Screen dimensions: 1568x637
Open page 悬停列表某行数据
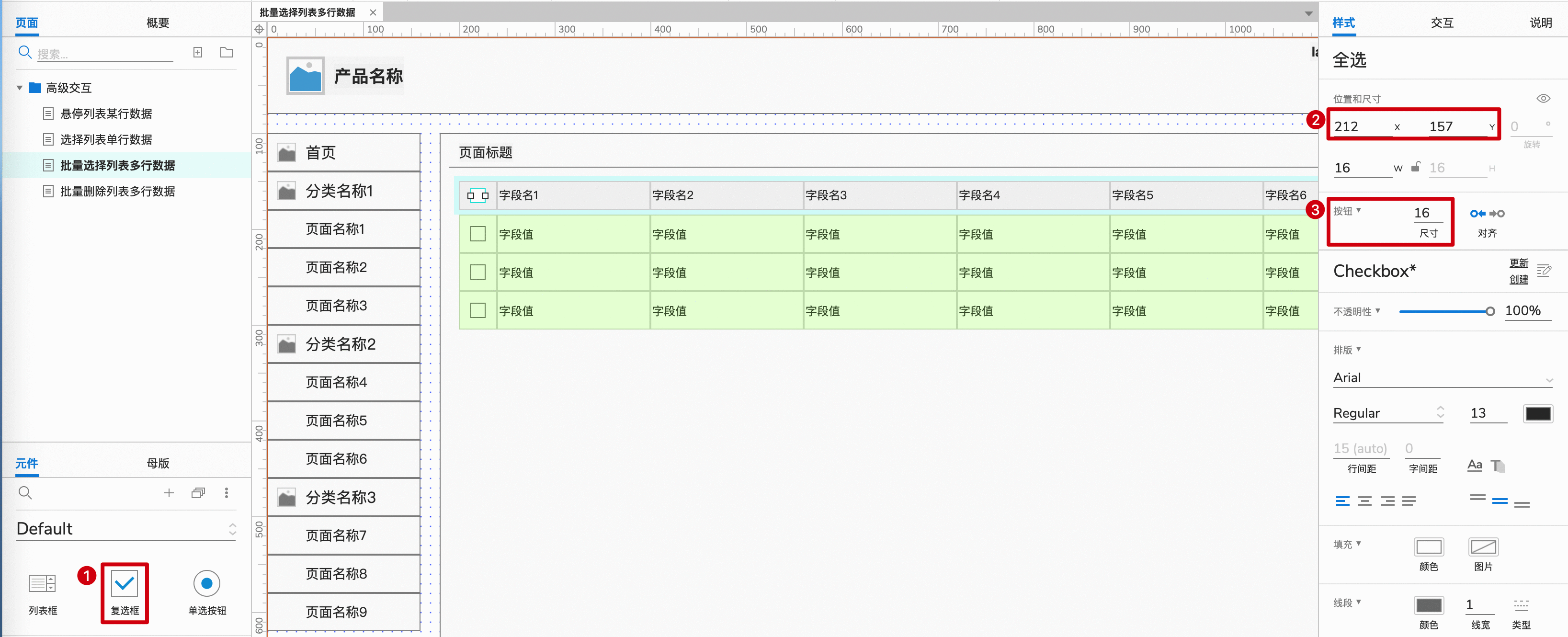click(106, 114)
